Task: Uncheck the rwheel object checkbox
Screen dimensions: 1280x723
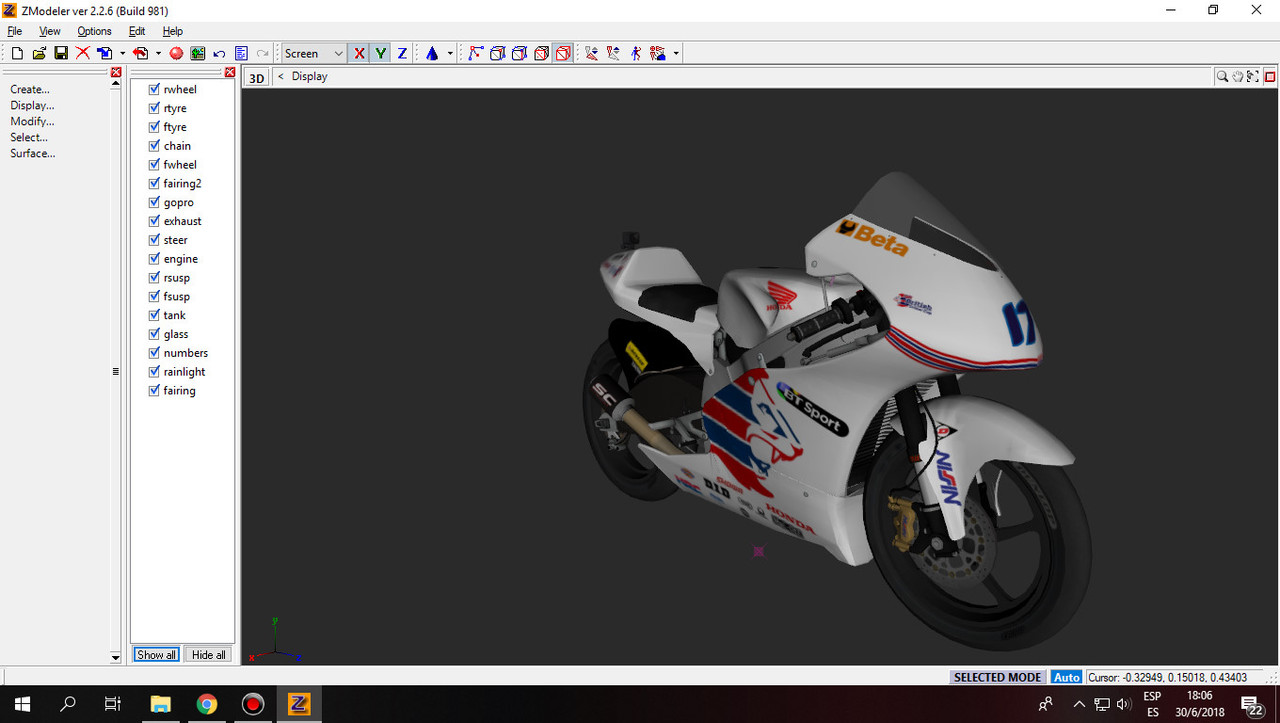Action: (x=154, y=89)
